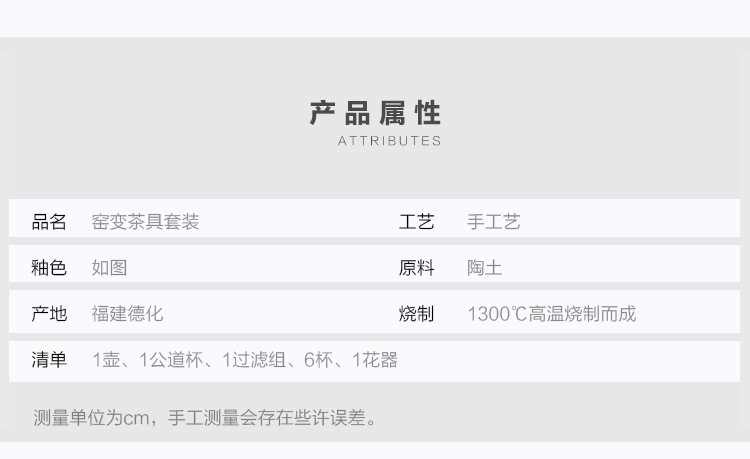
Task: Select the 烧制 label
Action: [416, 314]
